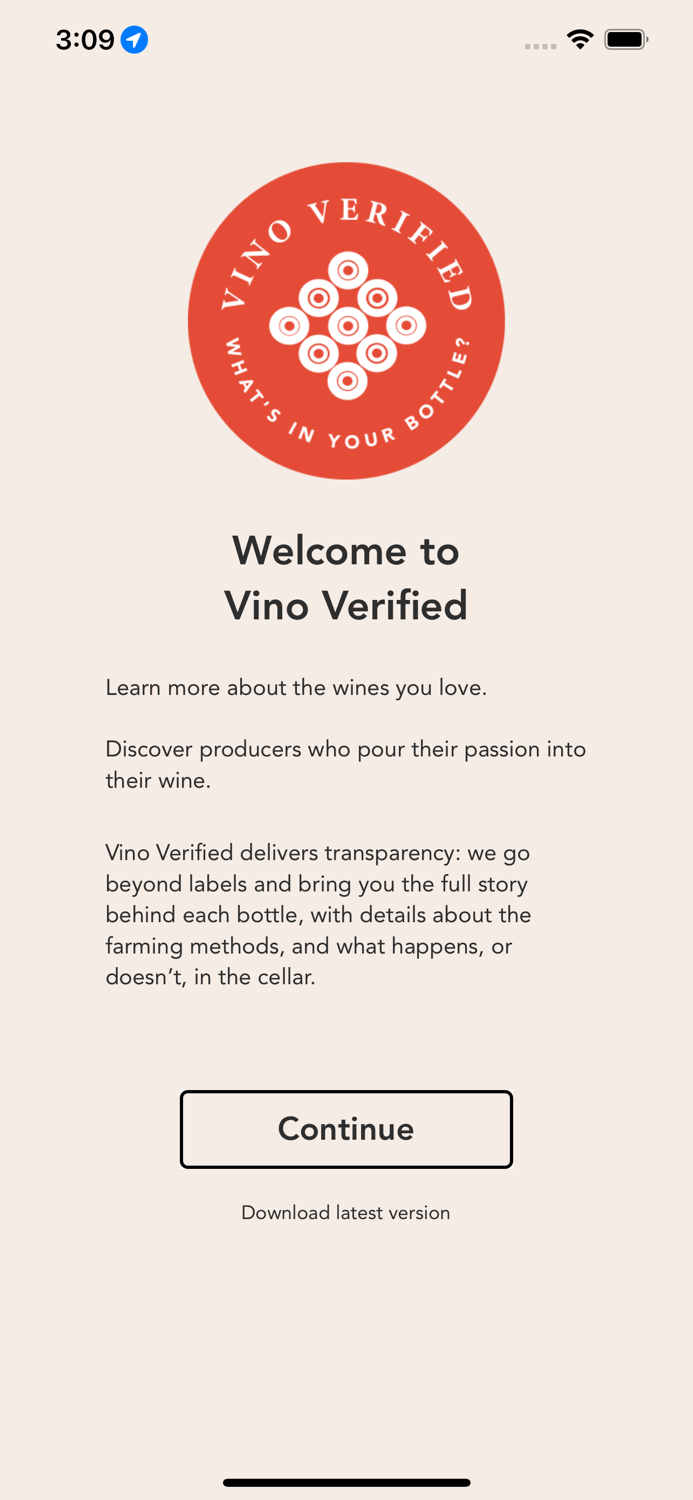
Task: Tap the cellular signal dots indicator
Action: click(540, 46)
